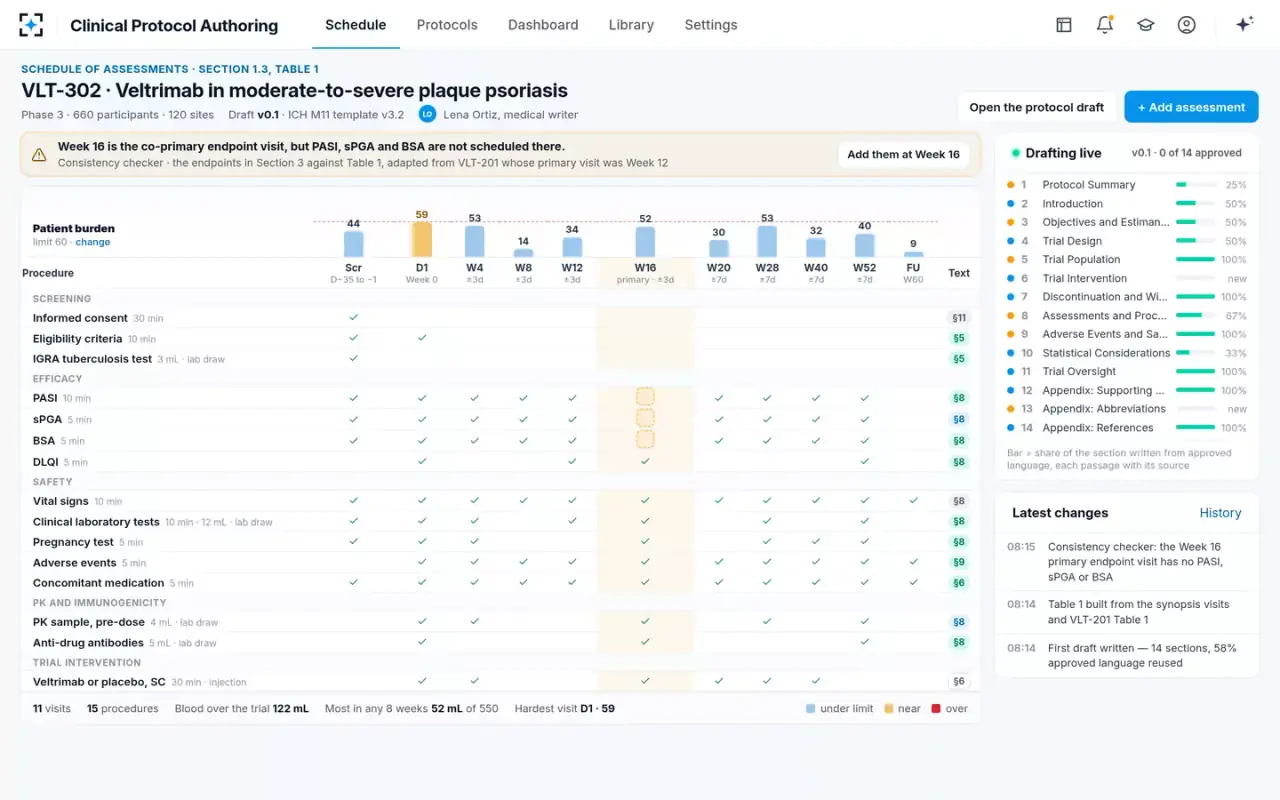Open section 13 Appendix: Abbreviations
This screenshot has width=1280, height=800.
point(1127,409)
